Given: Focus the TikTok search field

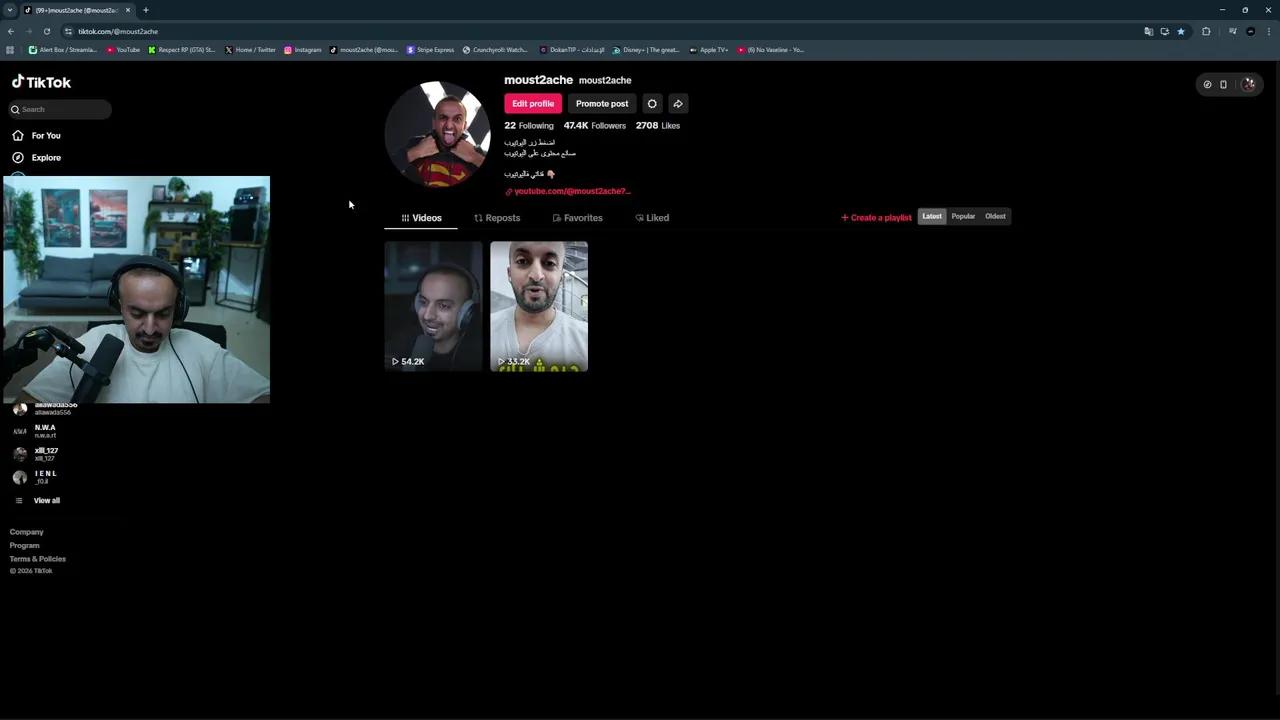Looking at the screenshot, I should point(58,109).
